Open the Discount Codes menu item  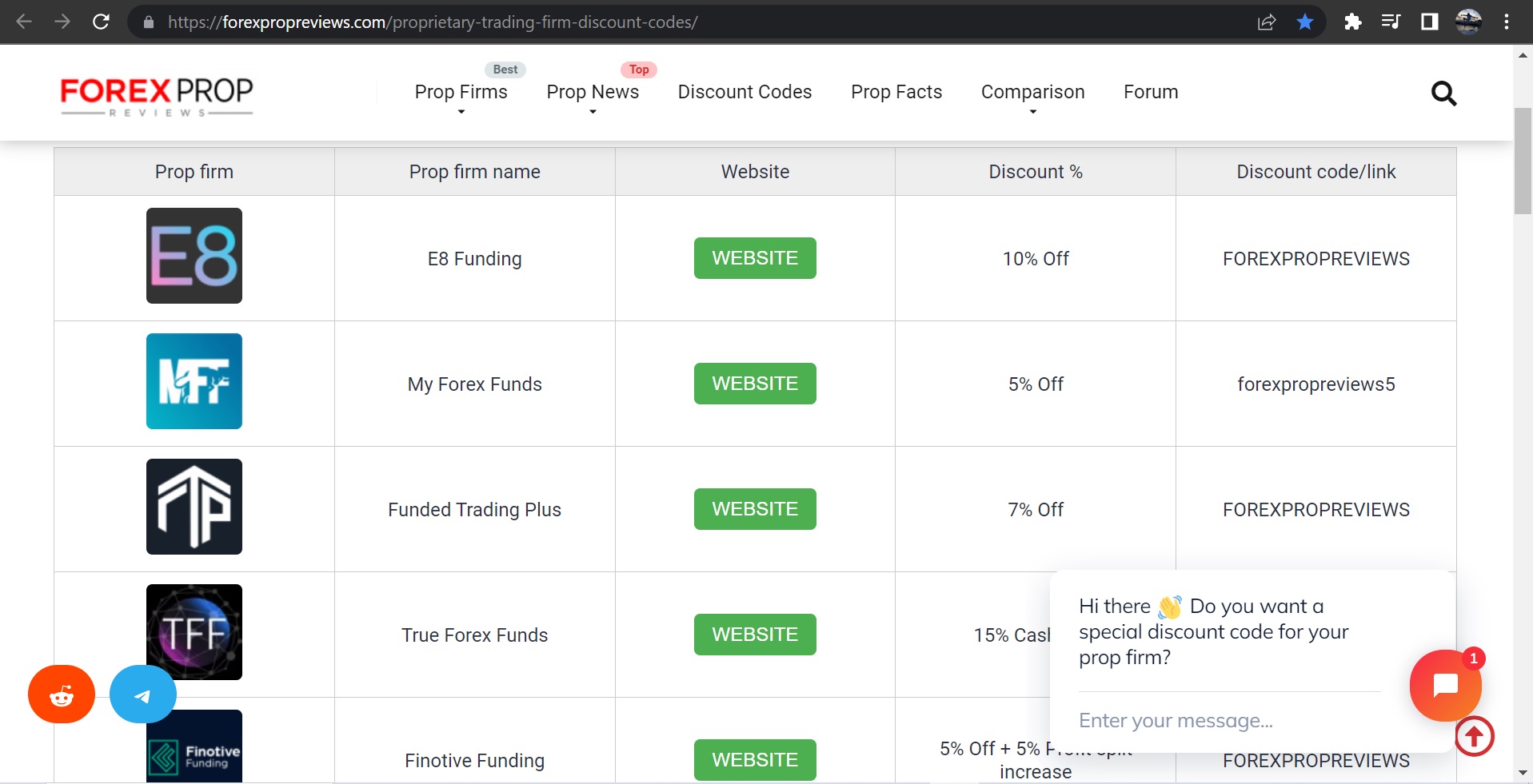pyautogui.click(x=745, y=92)
